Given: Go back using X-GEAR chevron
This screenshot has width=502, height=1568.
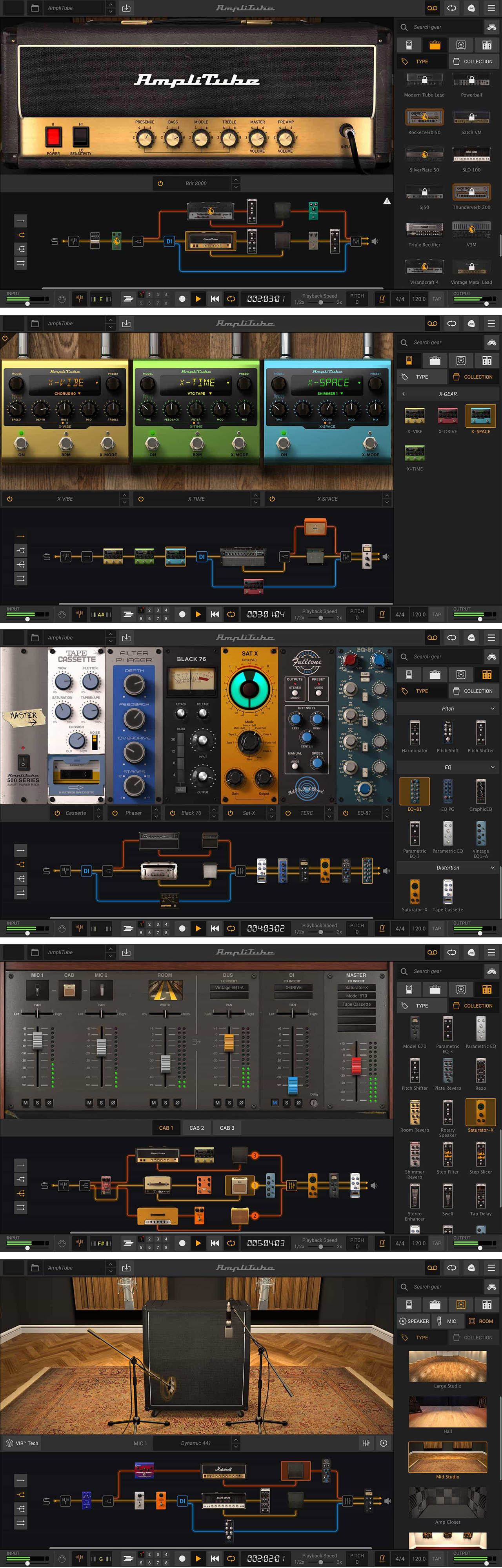Looking at the screenshot, I should (x=403, y=394).
